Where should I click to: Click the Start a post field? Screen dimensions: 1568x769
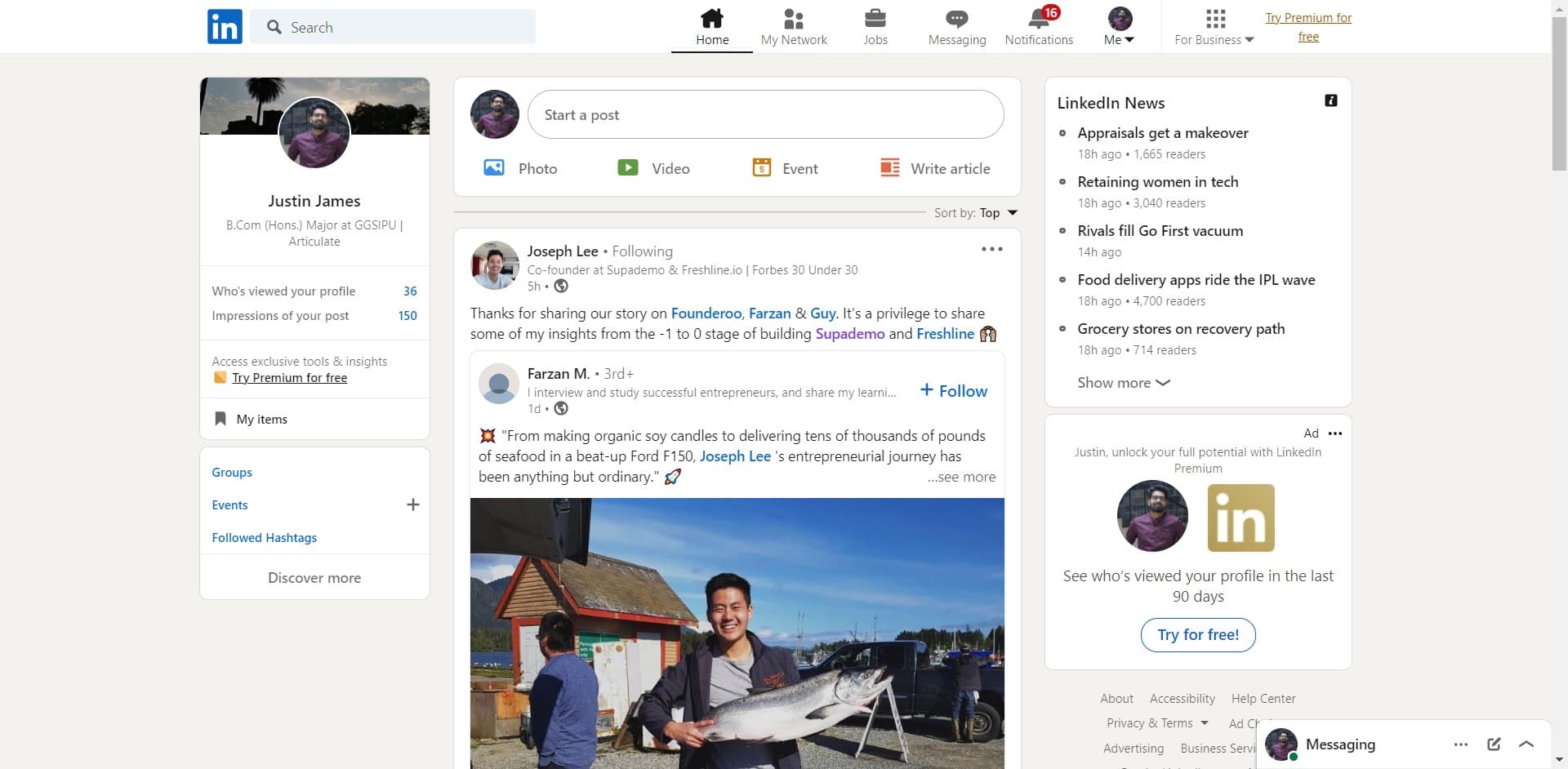coord(765,115)
